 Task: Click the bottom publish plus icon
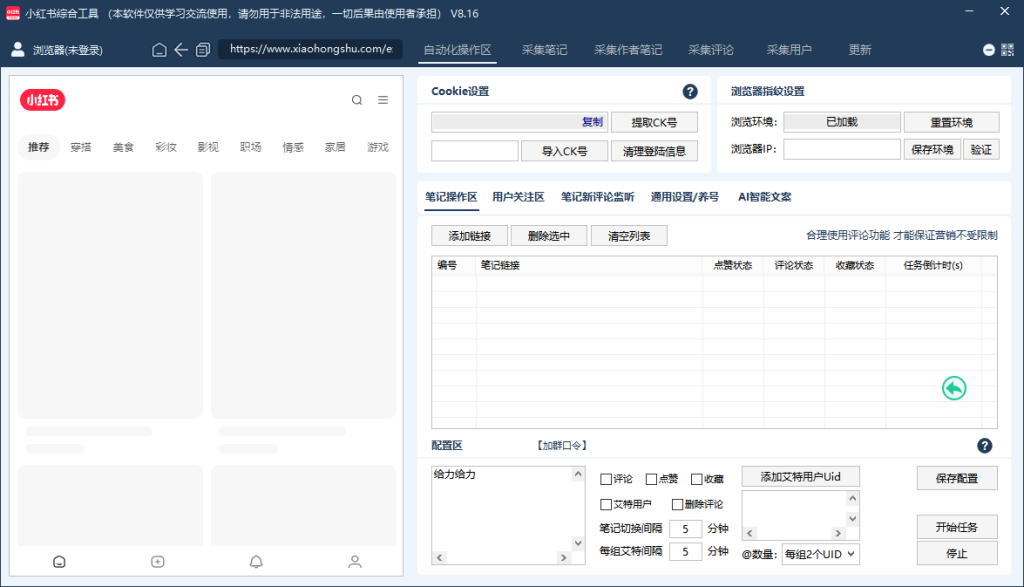tap(157, 562)
